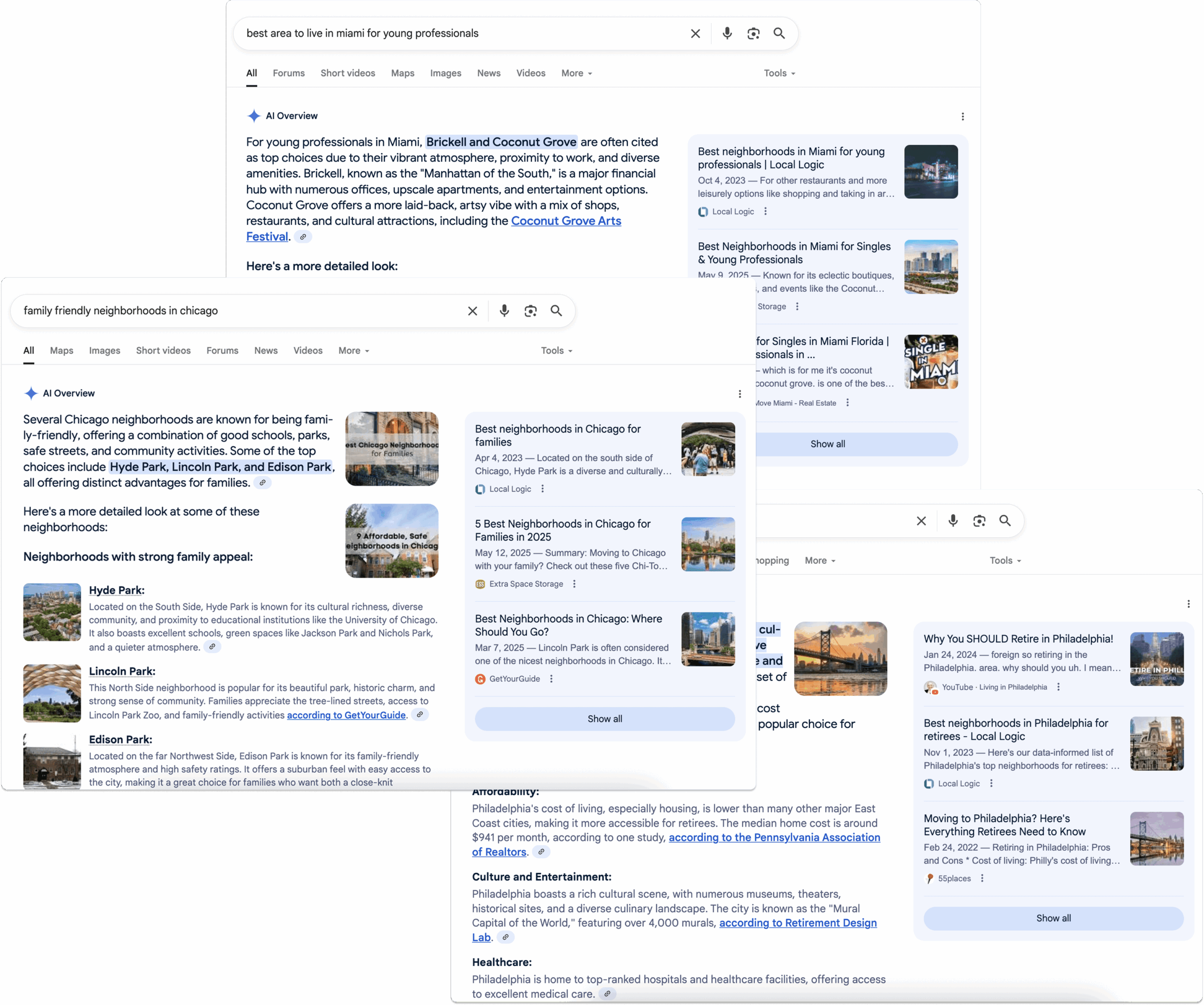Image resolution: width=1204 pixels, height=1005 pixels.
Task: Open Lens camera icon in the Philadelphia window
Action: point(979,520)
